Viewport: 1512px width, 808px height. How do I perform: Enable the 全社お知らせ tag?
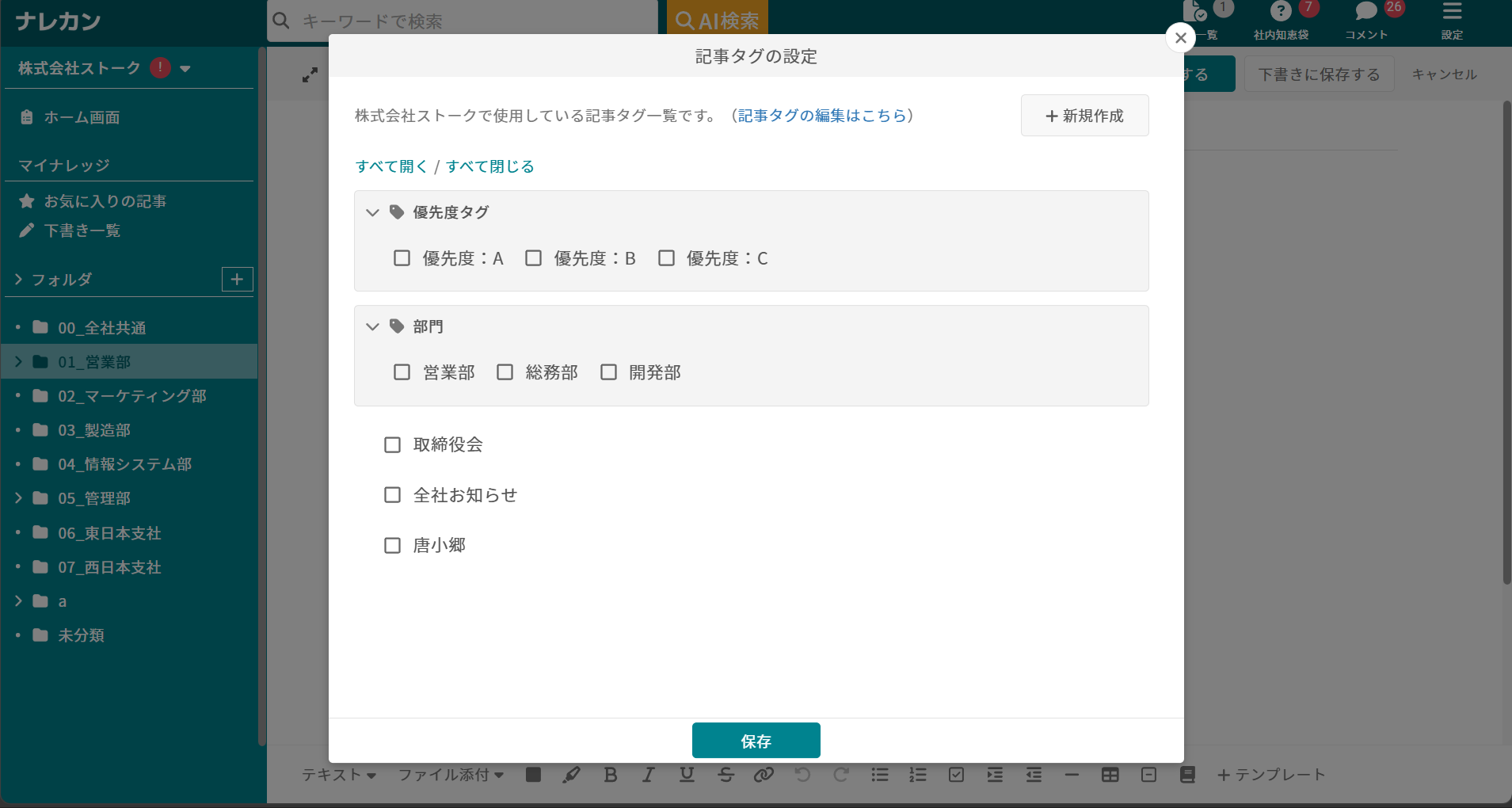[x=392, y=495]
